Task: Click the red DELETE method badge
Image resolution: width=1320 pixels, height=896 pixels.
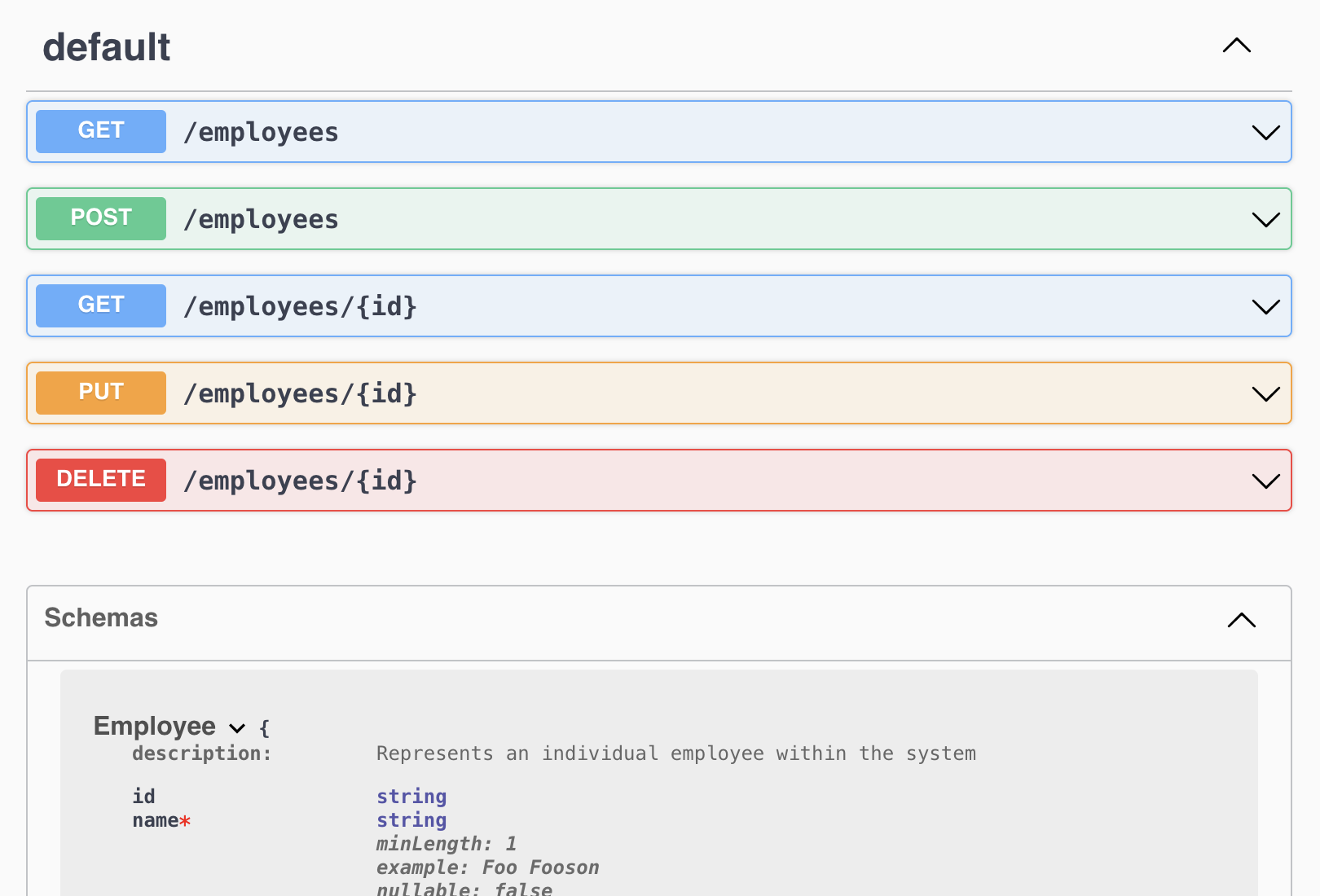Action: 101,480
